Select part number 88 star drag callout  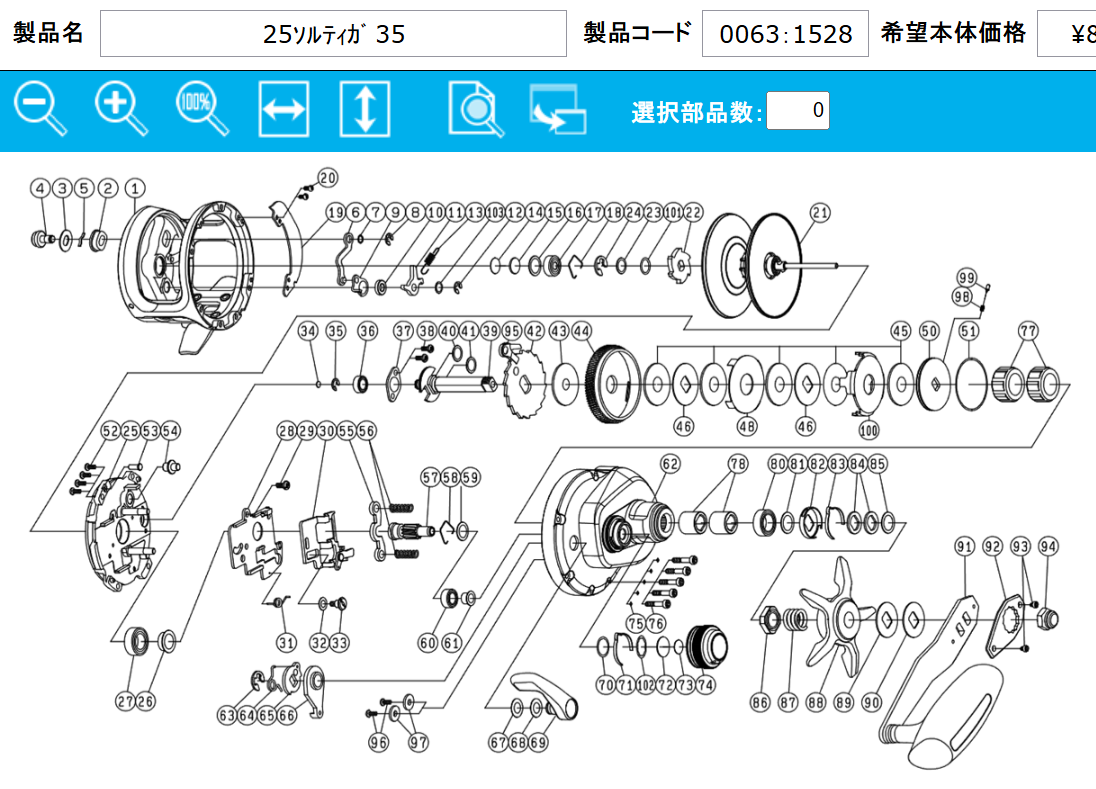tap(816, 702)
